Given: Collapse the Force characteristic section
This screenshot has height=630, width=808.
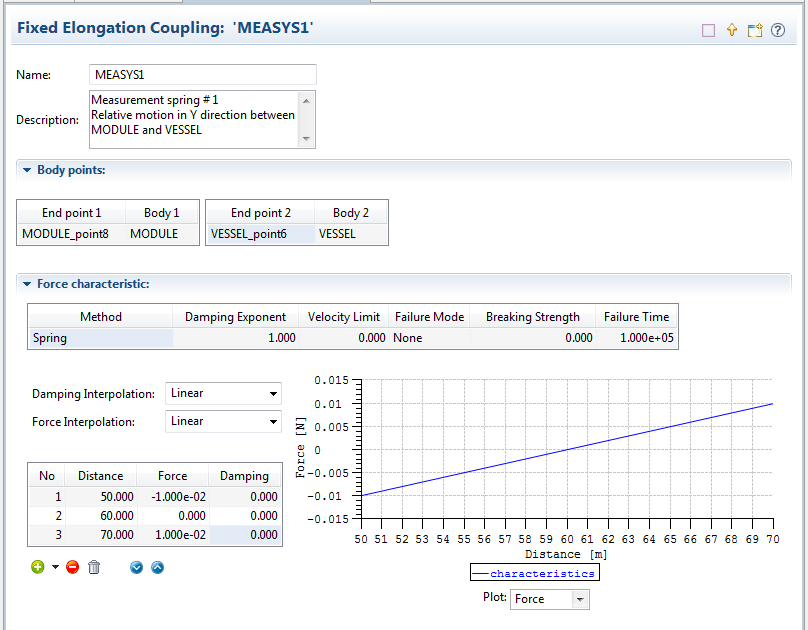Looking at the screenshot, I should (26, 284).
